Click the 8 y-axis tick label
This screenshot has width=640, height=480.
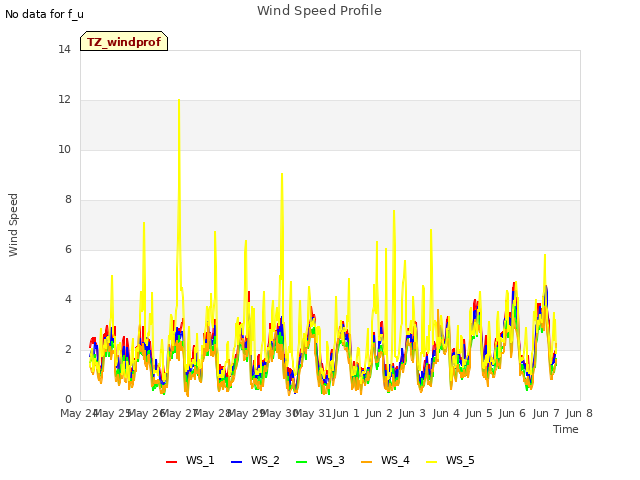click(68, 200)
